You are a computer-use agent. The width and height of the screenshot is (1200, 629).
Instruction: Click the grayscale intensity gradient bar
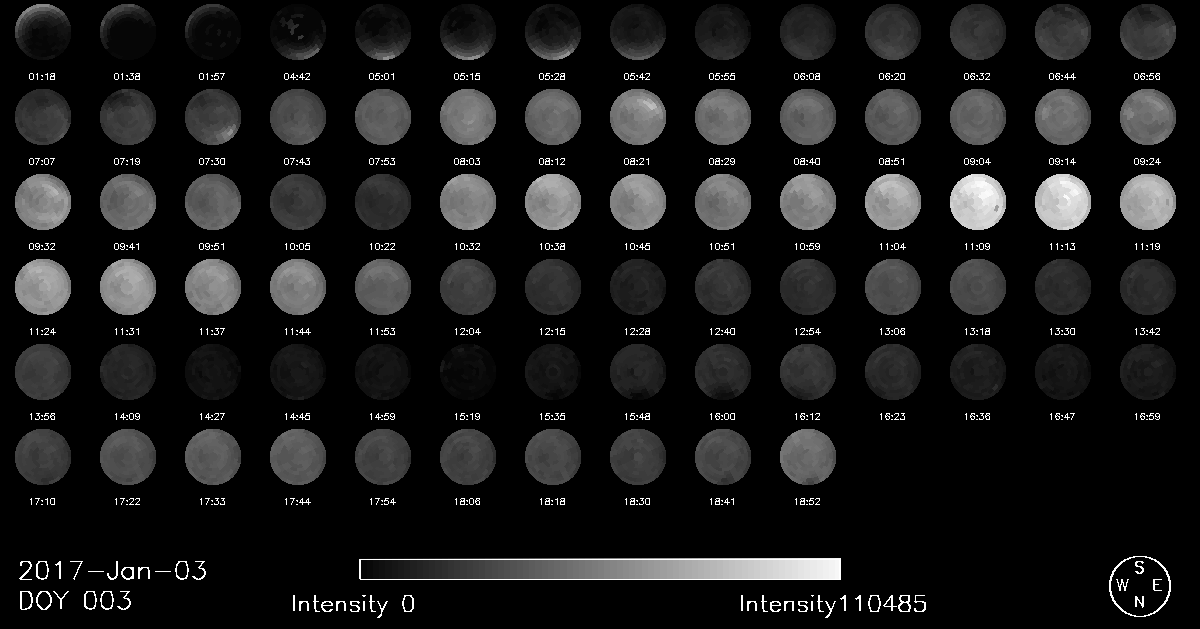pos(600,569)
